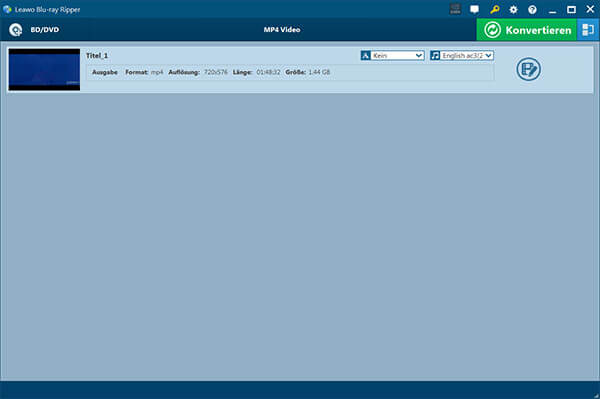Open the yellow key registration icon
Viewport: 600px width, 399px height.
coord(494,9)
